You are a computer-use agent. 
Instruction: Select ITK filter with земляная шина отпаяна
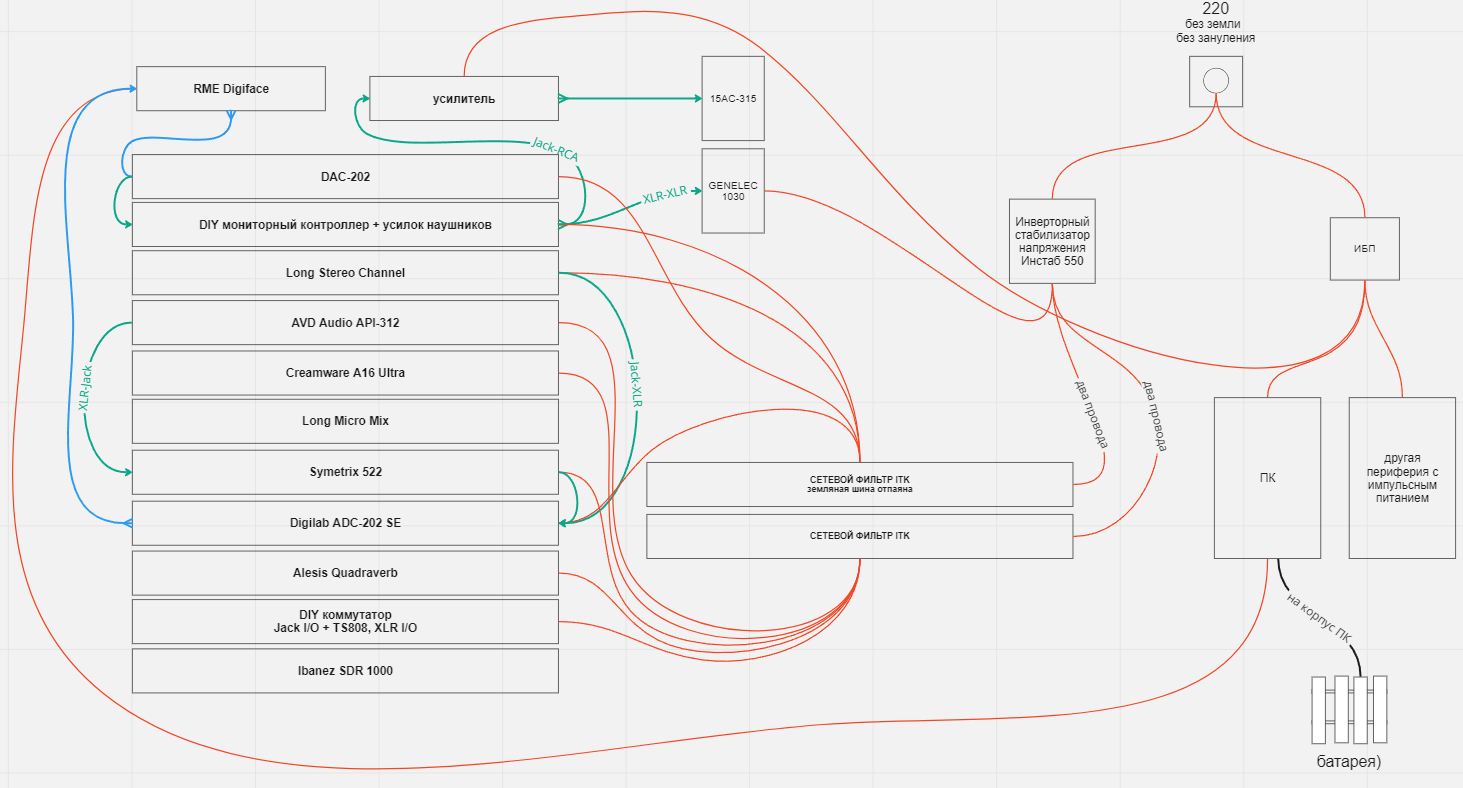[x=860, y=485]
